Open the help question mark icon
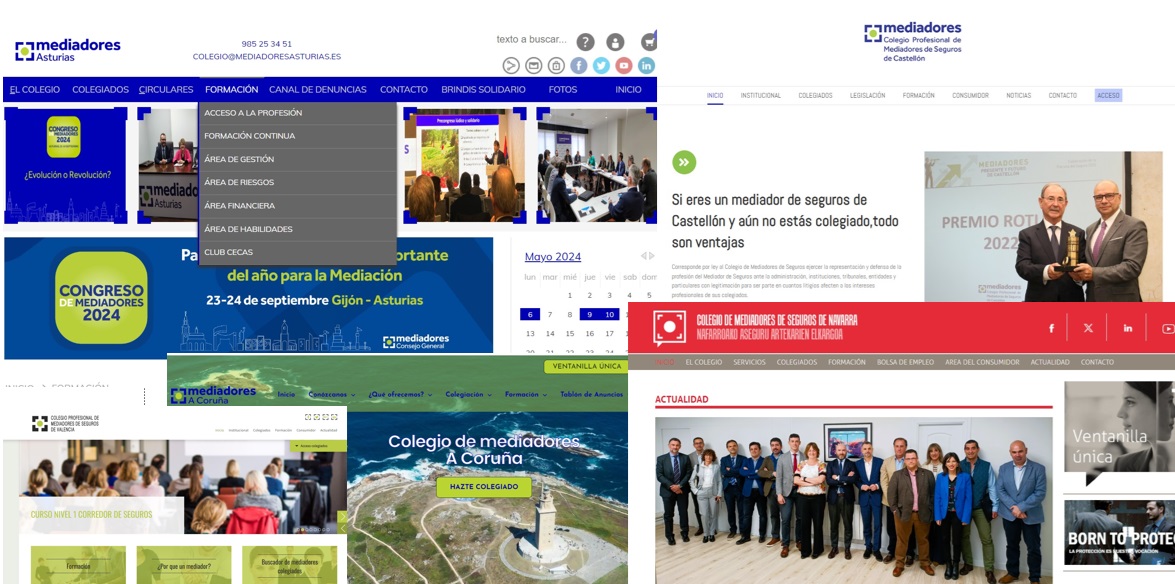This screenshot has width=1175, height=584. [x=585, y=42]
